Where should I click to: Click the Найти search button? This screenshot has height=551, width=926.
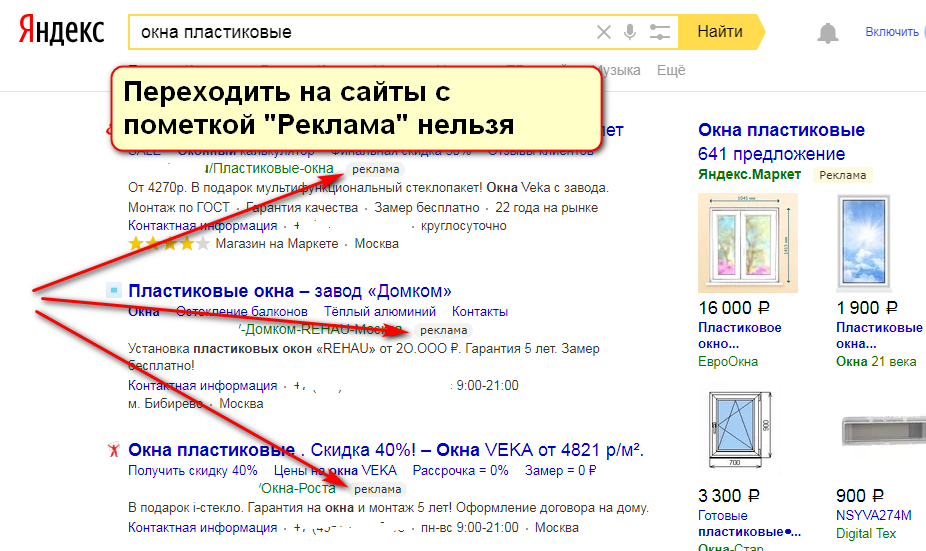[720, 32]
